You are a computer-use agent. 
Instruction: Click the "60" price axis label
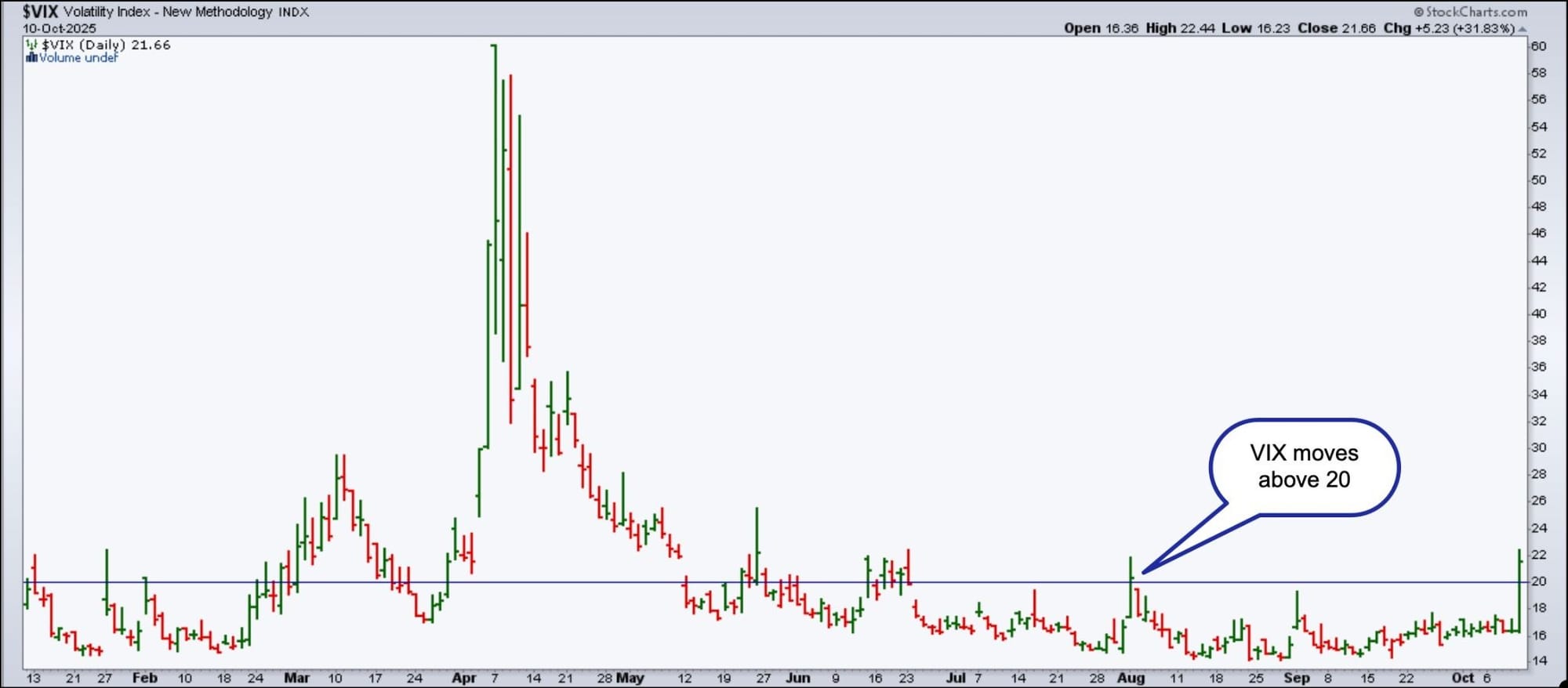(x=1539, y=46)
